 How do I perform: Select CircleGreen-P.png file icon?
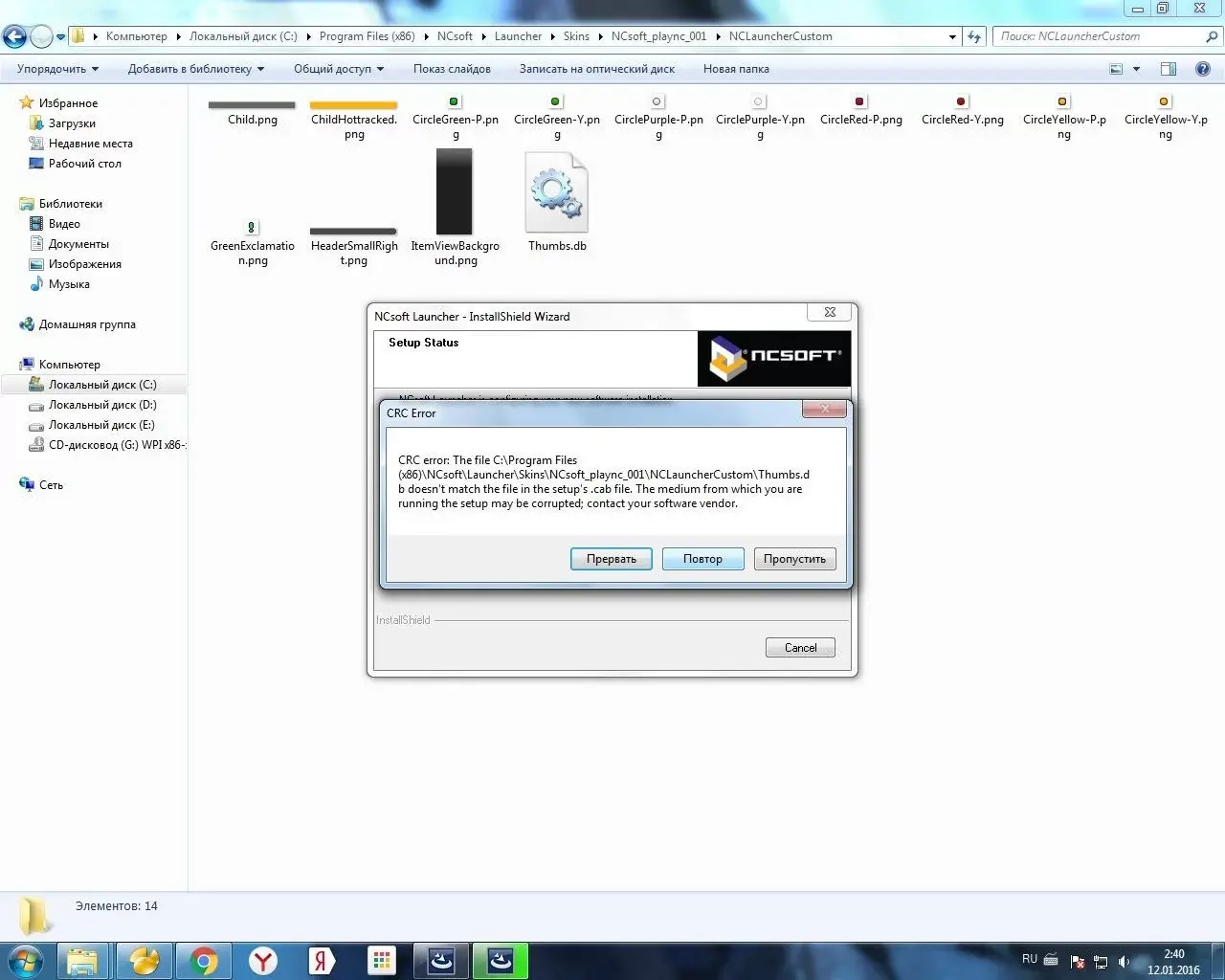click(455, 101)
